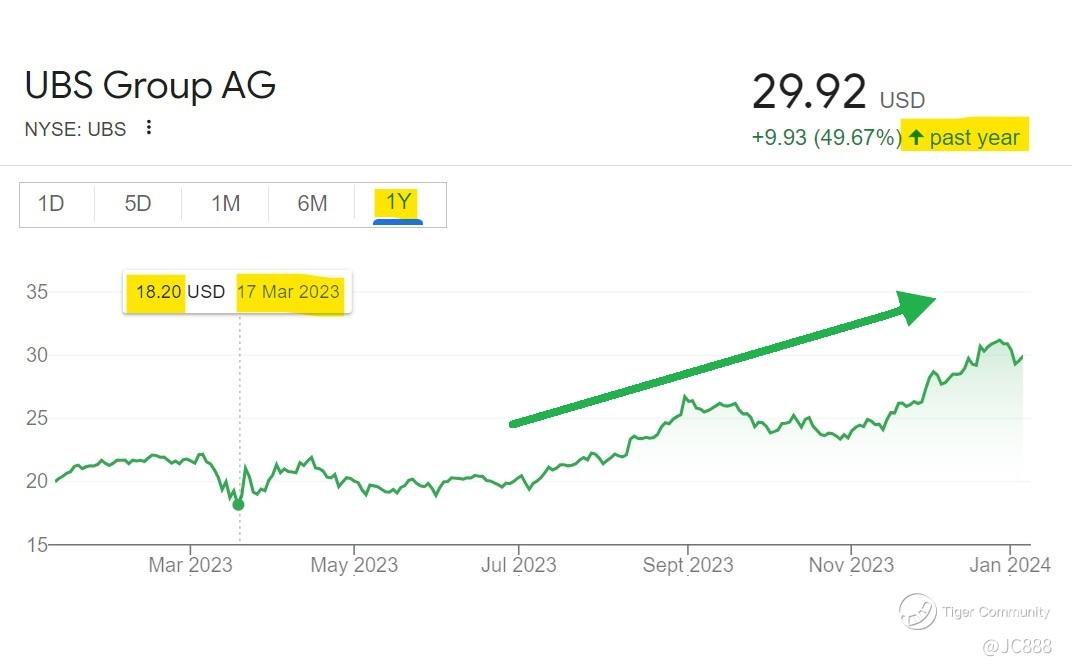The image size is (1072, 671).
Task: Click the Sept 2023 axis label
Action: 687,565
